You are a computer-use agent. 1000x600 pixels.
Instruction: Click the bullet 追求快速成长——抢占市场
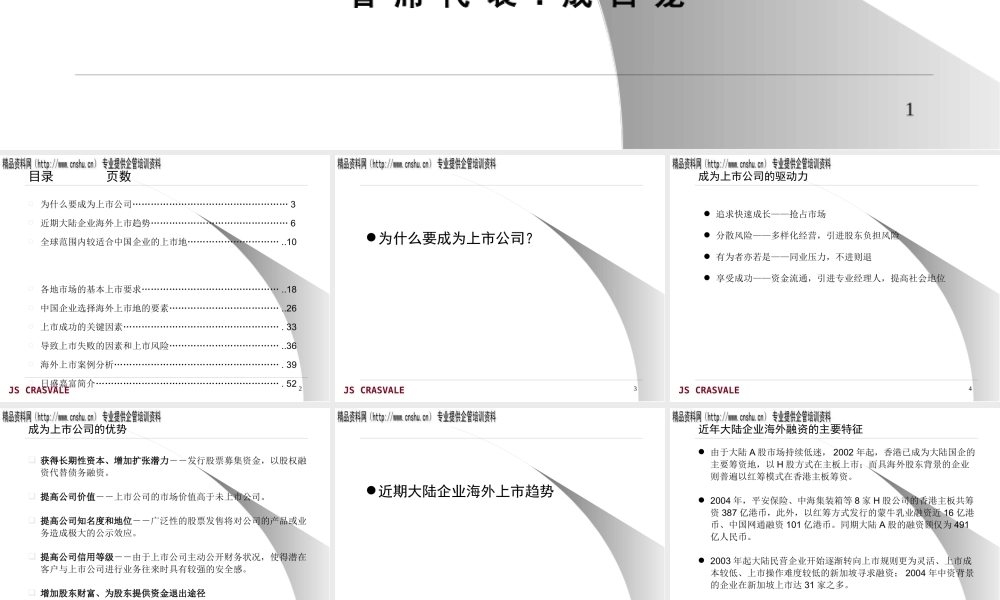pyautogui.click(x=770, y=214)
